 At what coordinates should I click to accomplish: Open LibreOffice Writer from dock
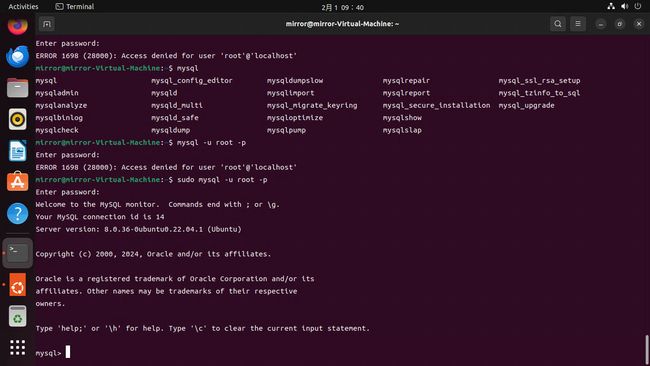tap(17, 150)
